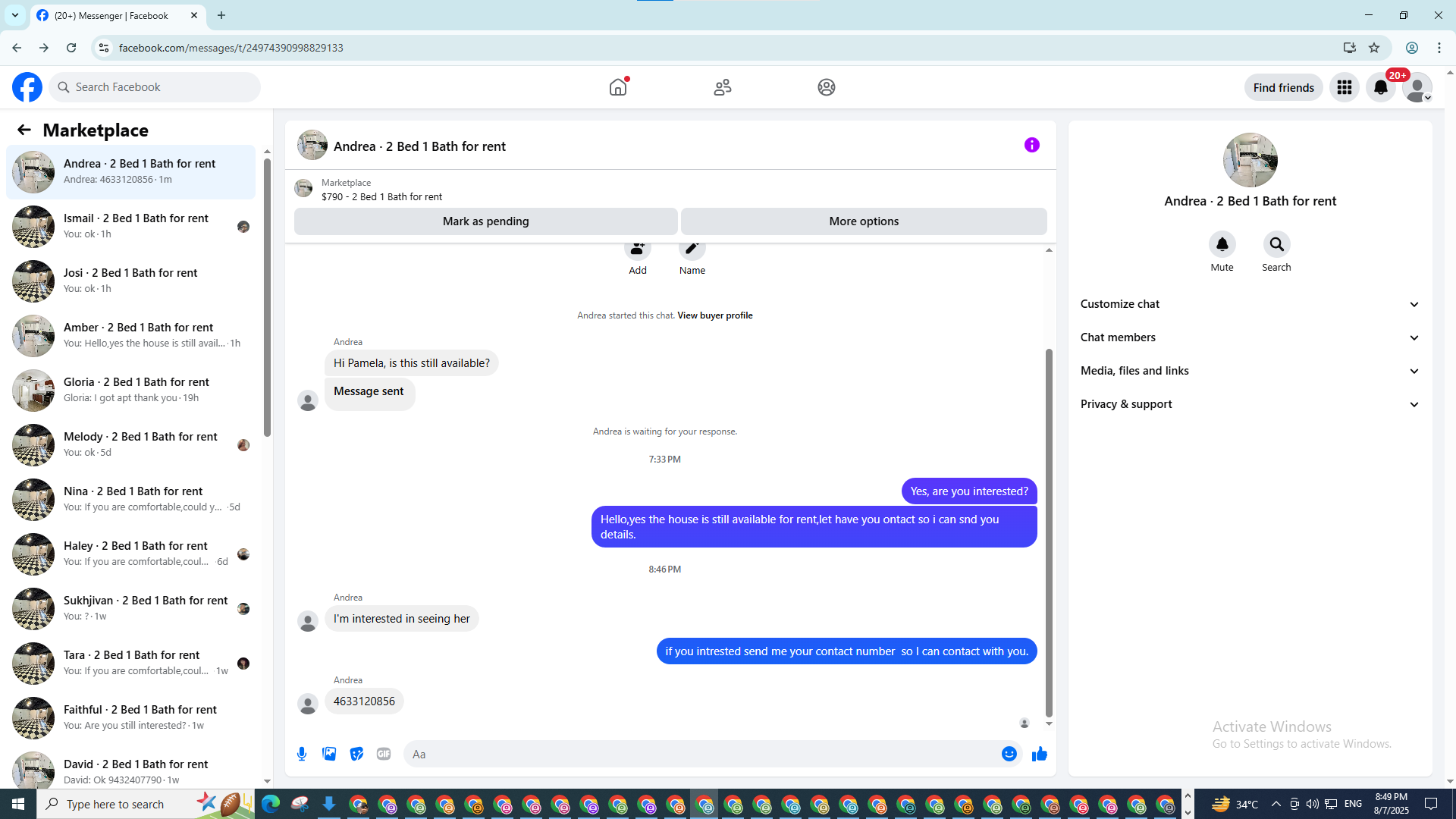Open the taskbar clock showing 8:49 PM
Screen dimensions: 1456x819
[1392, 804]
